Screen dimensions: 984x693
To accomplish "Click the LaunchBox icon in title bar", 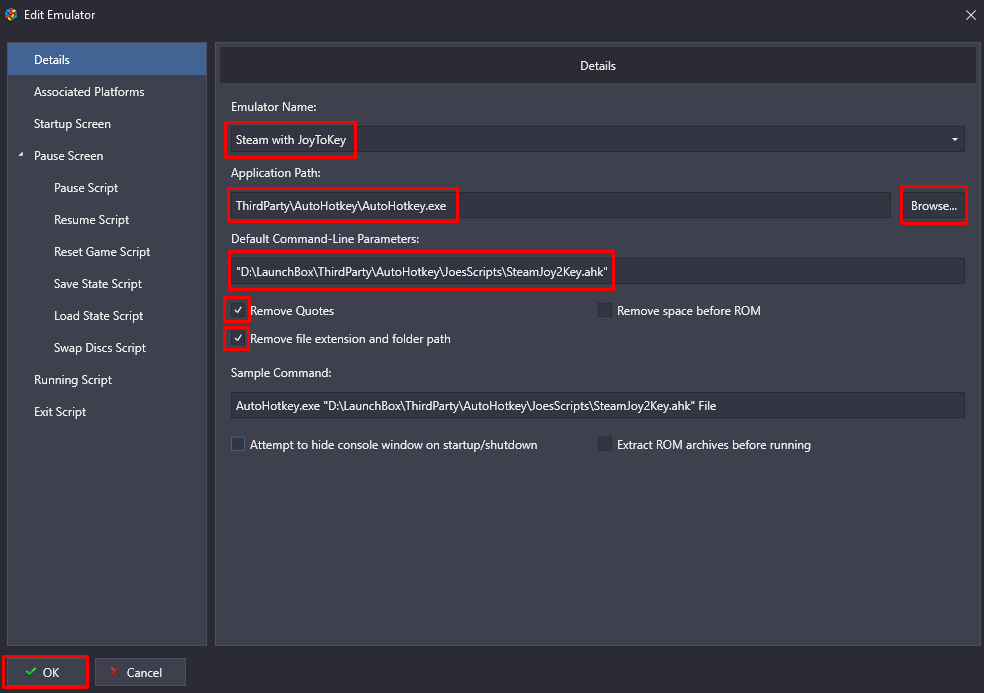I will pyautogui.click(x=11, y=14).
